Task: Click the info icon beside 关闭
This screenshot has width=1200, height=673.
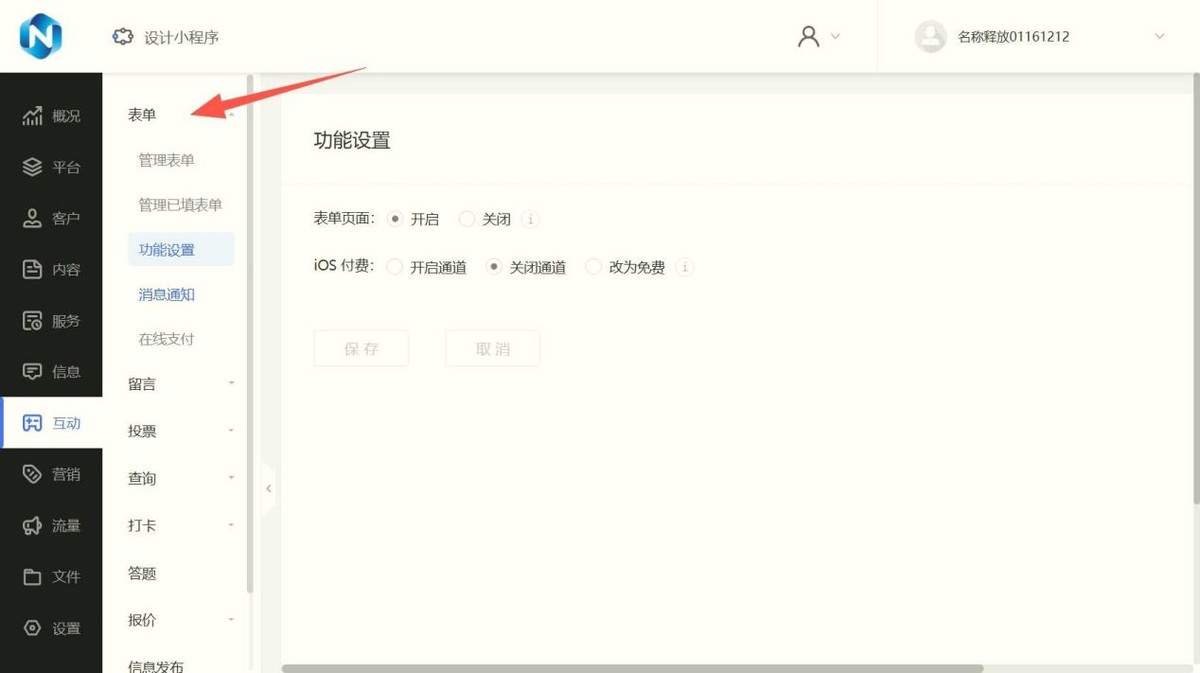Action: (531, 219)
